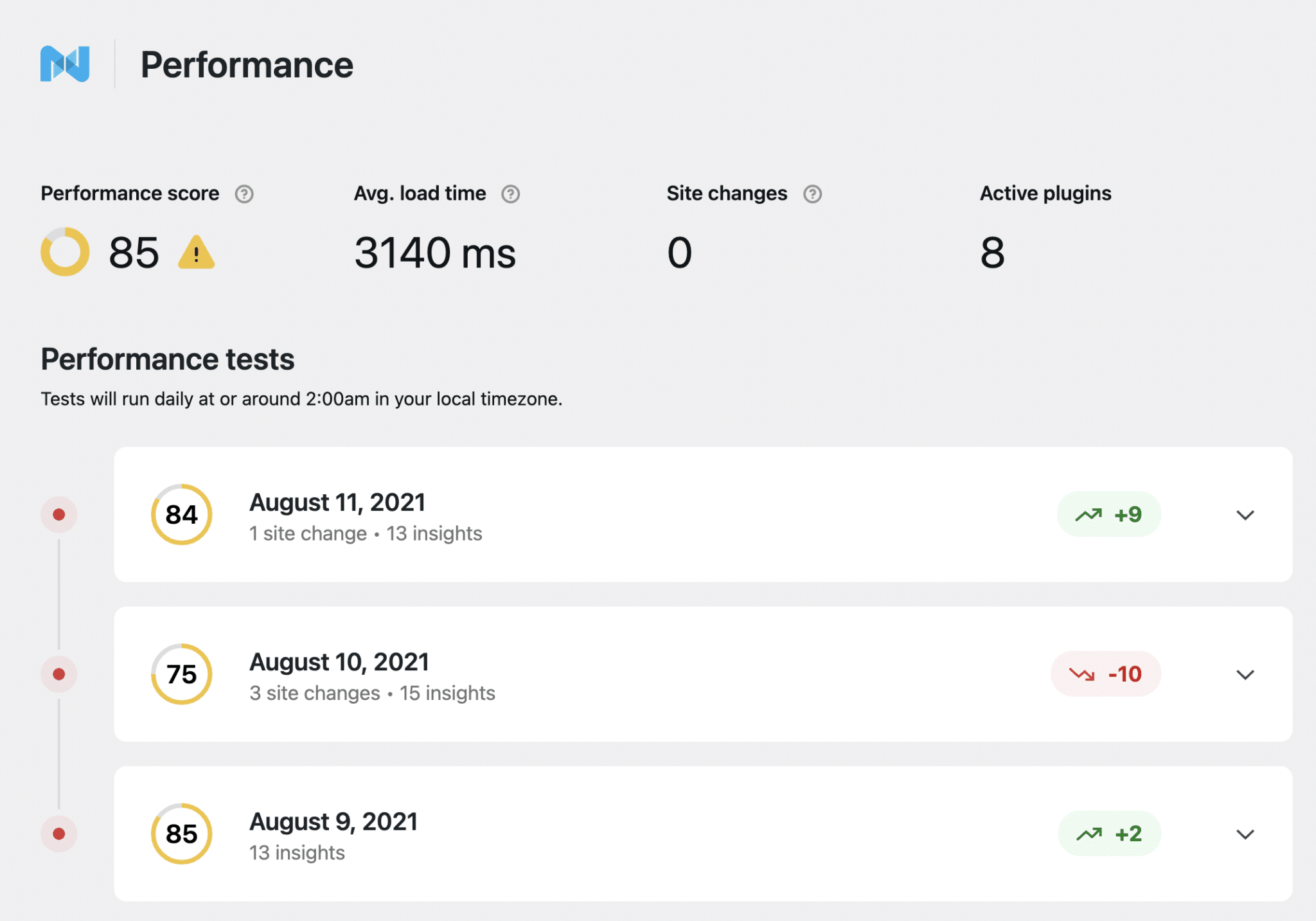Click the timeline dot beside August 11 test
Image resolution: width=1316 pixels, height=921 pixels.
[x=58, y=514]
